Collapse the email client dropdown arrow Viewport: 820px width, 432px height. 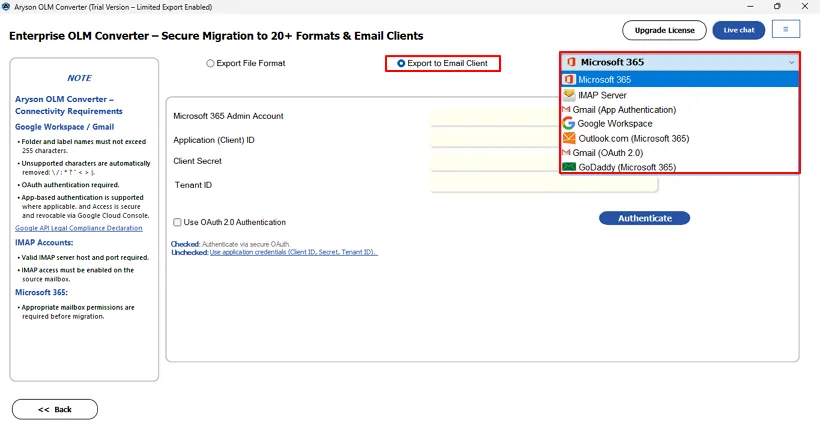(x=790, y=63)
